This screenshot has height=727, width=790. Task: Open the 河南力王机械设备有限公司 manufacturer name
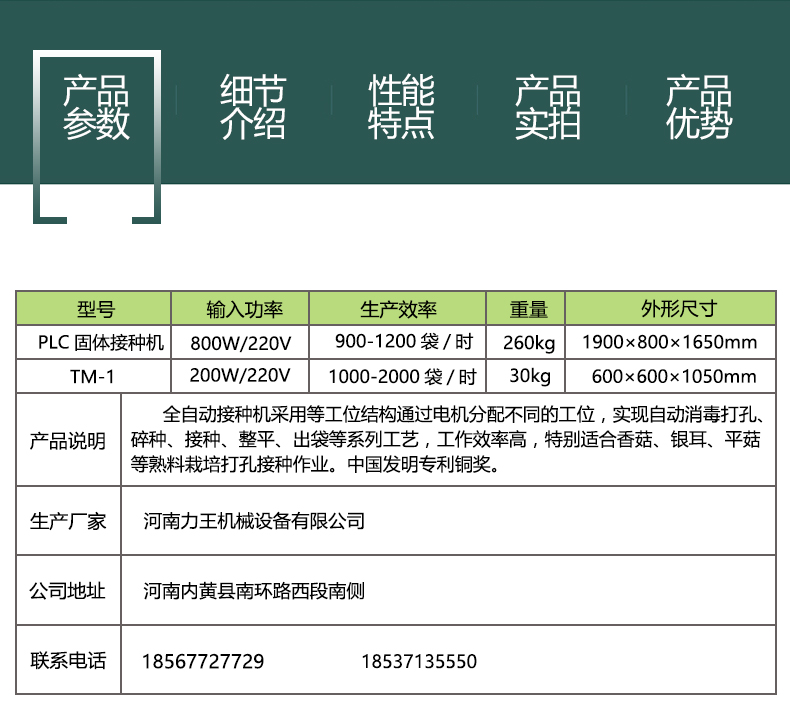click(254, 521)
